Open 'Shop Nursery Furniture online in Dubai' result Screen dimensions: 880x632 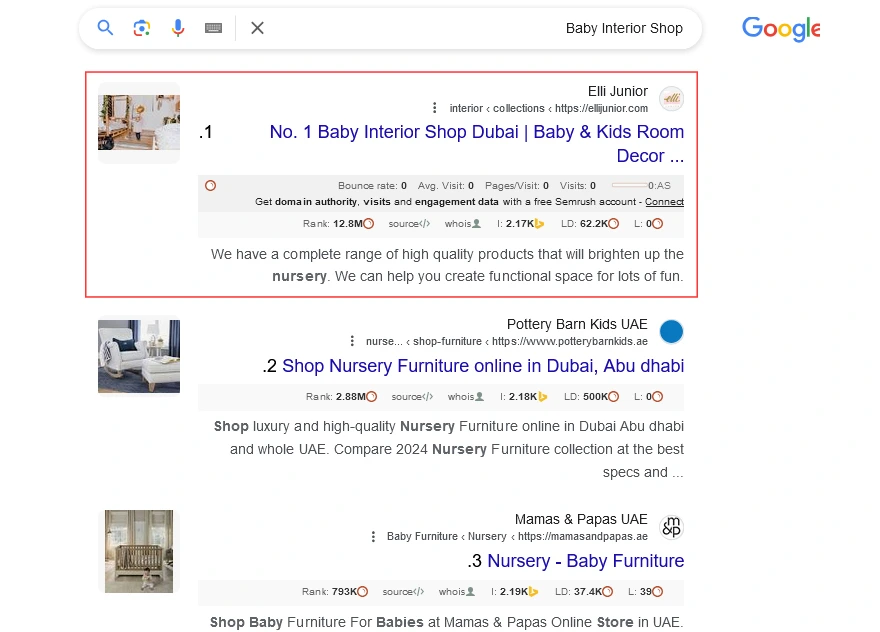[x=483, y=366]
